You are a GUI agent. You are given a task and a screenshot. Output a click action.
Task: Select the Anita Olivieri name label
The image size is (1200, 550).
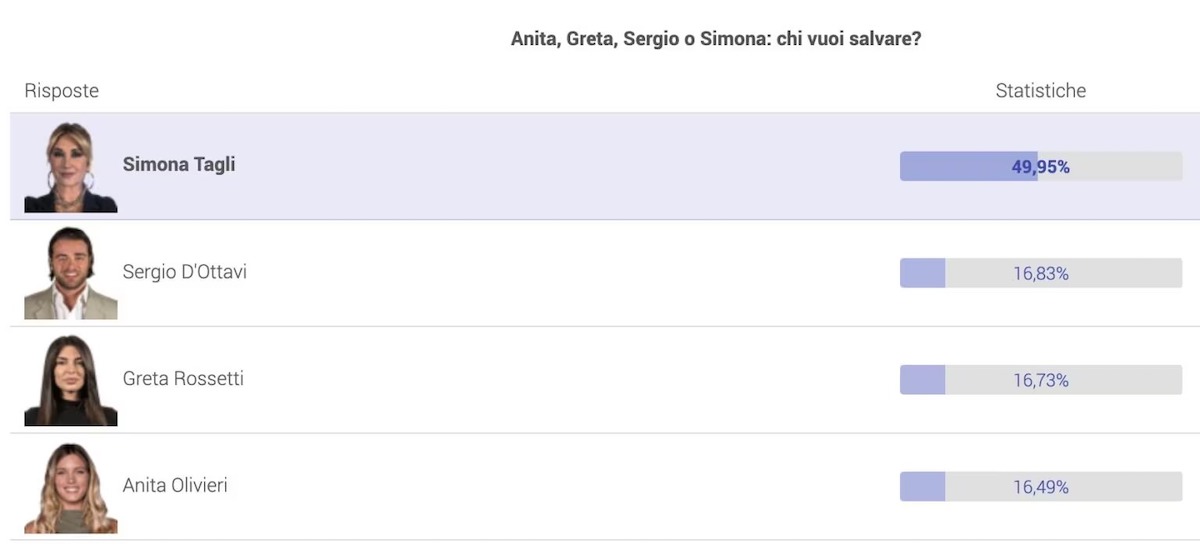175,486
